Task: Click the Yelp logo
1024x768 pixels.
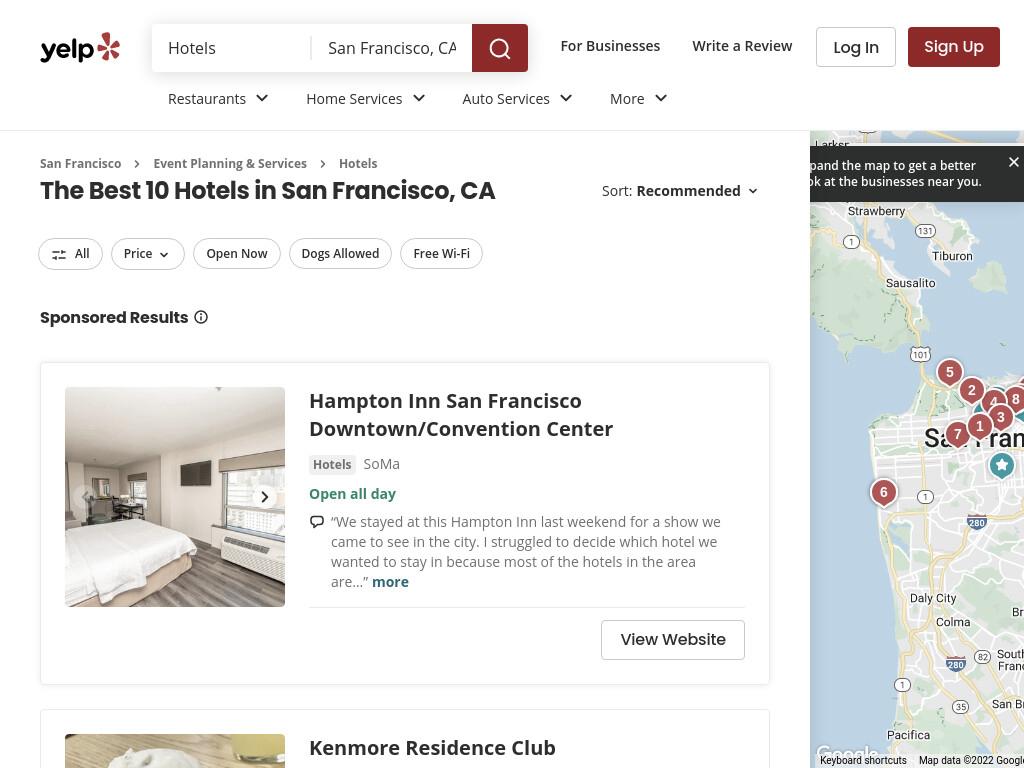Action: (80, 48)
